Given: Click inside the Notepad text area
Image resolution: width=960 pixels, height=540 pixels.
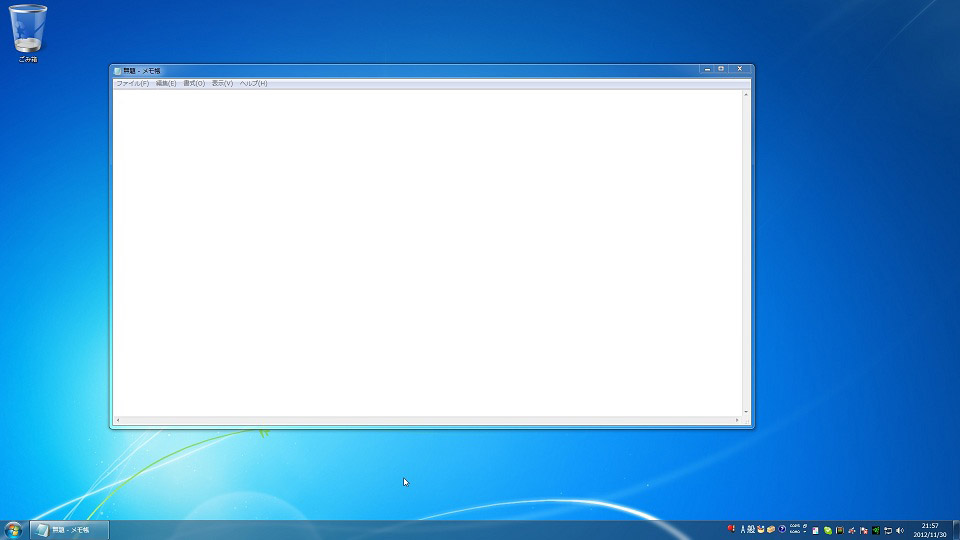Looking at the screenshot, I should click(427, 253).
